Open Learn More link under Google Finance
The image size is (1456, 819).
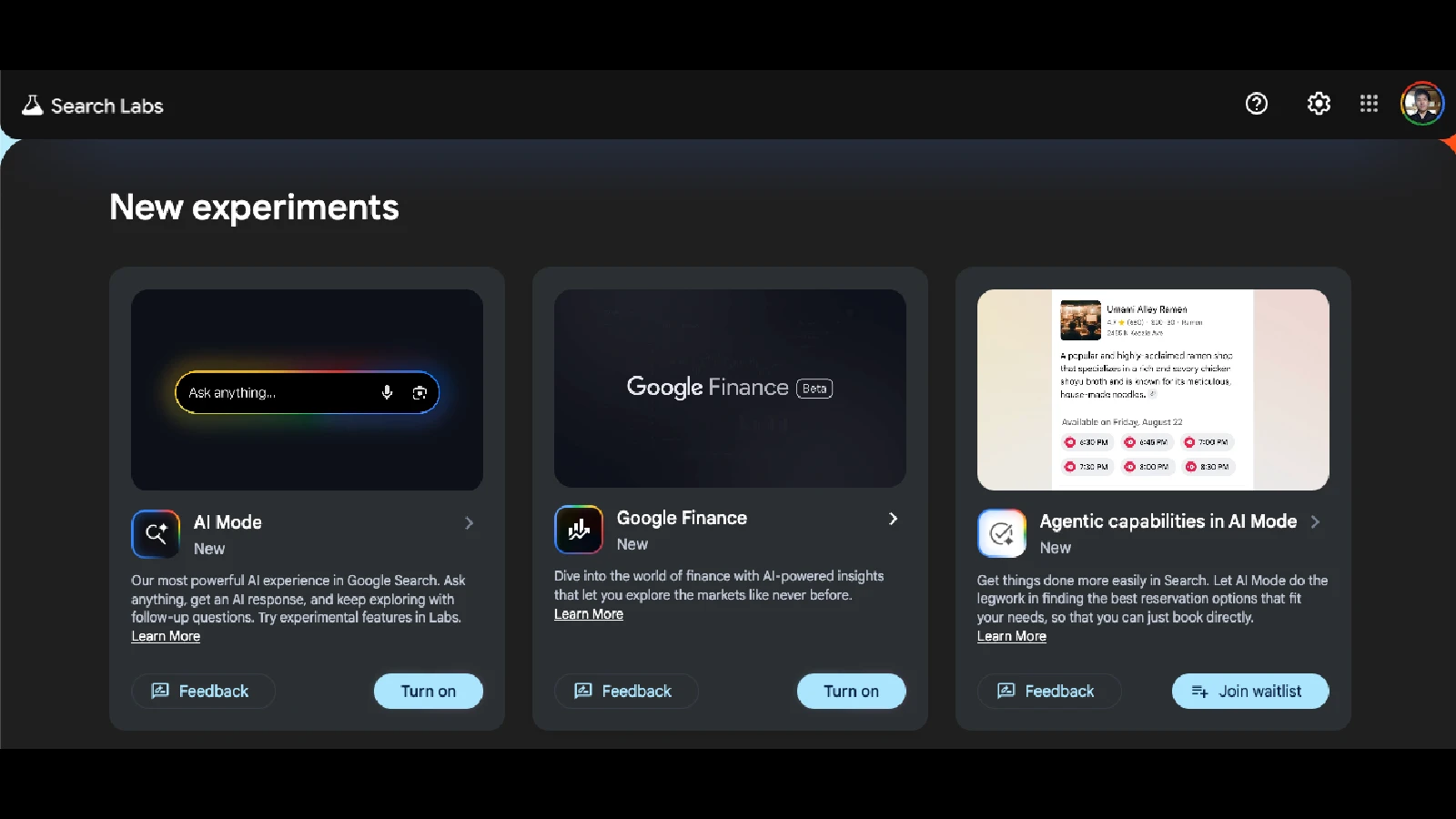point(589,614)
